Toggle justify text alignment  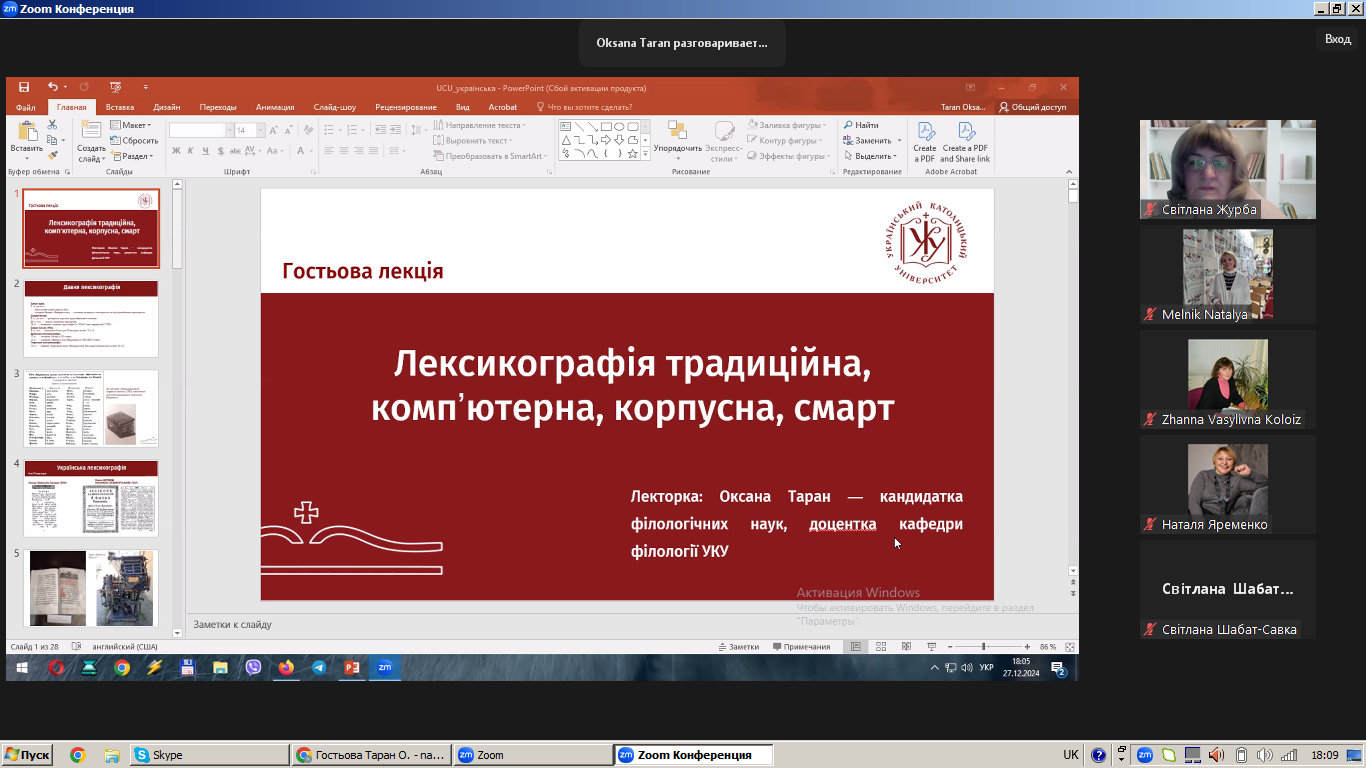[374, 151]
